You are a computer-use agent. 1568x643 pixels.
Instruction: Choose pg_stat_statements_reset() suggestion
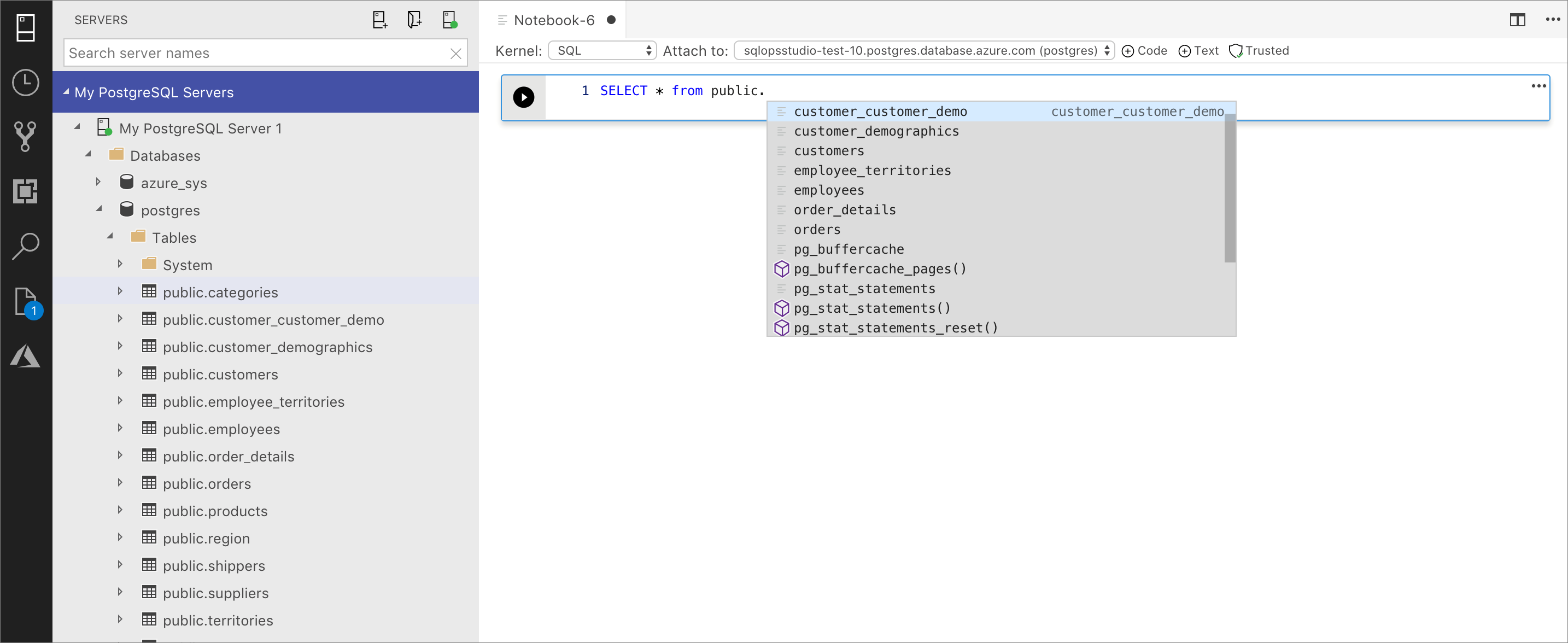(996, 328)
